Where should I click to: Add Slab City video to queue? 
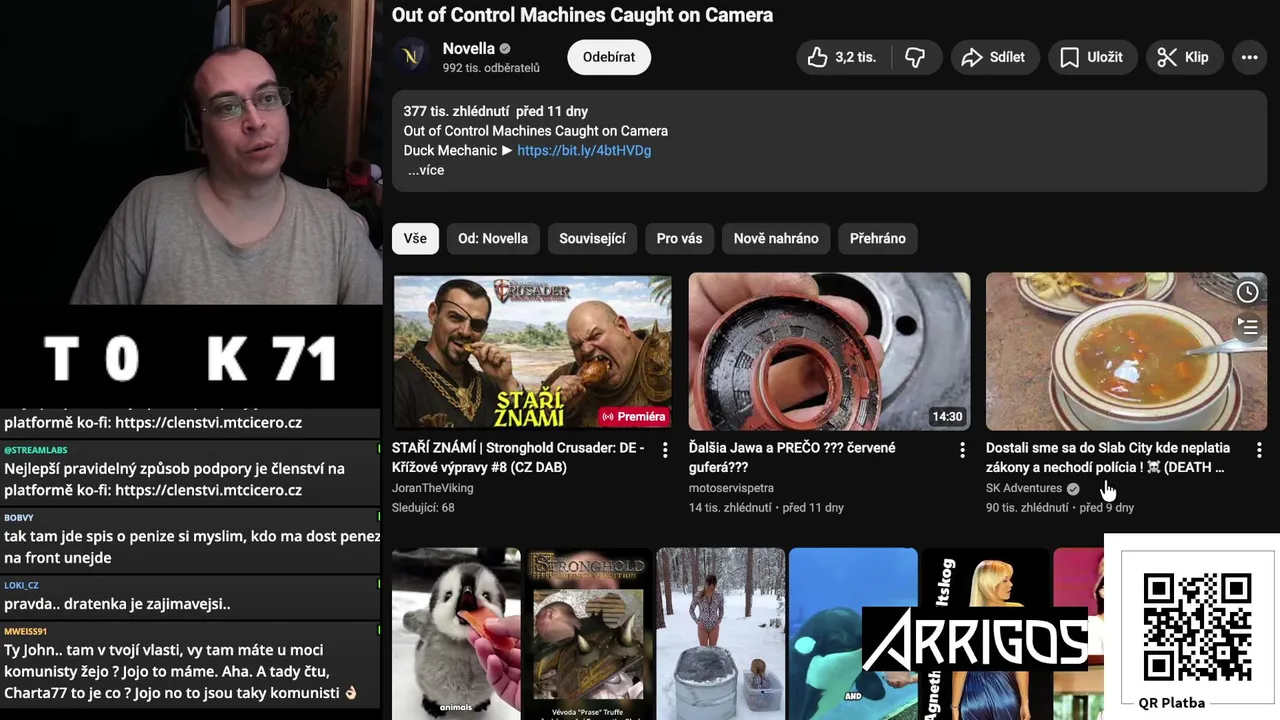[1247, 325]
